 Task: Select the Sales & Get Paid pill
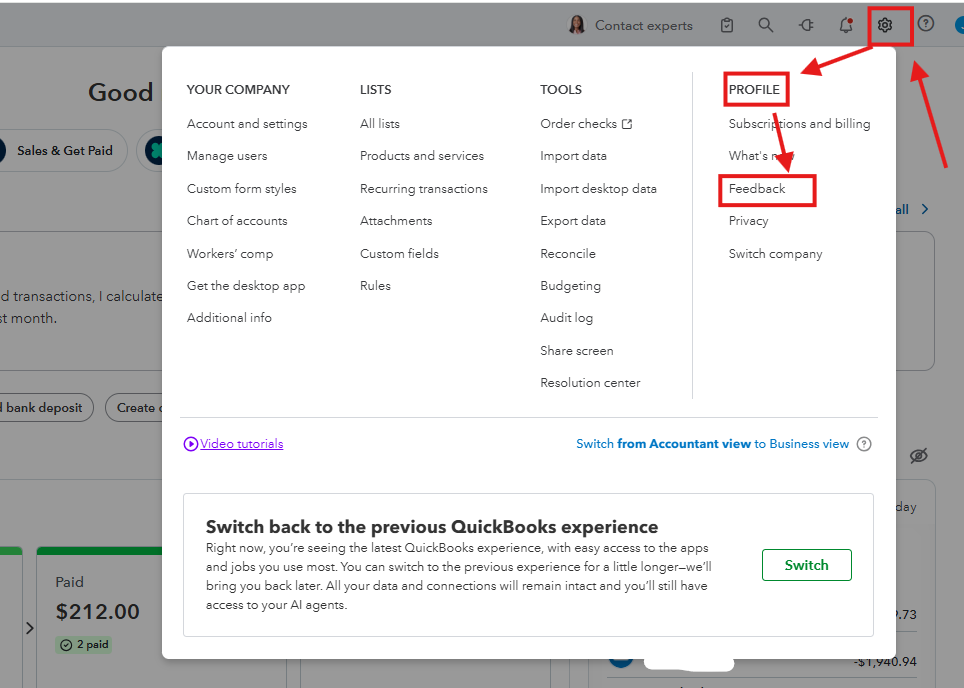[x=65, y=151]
